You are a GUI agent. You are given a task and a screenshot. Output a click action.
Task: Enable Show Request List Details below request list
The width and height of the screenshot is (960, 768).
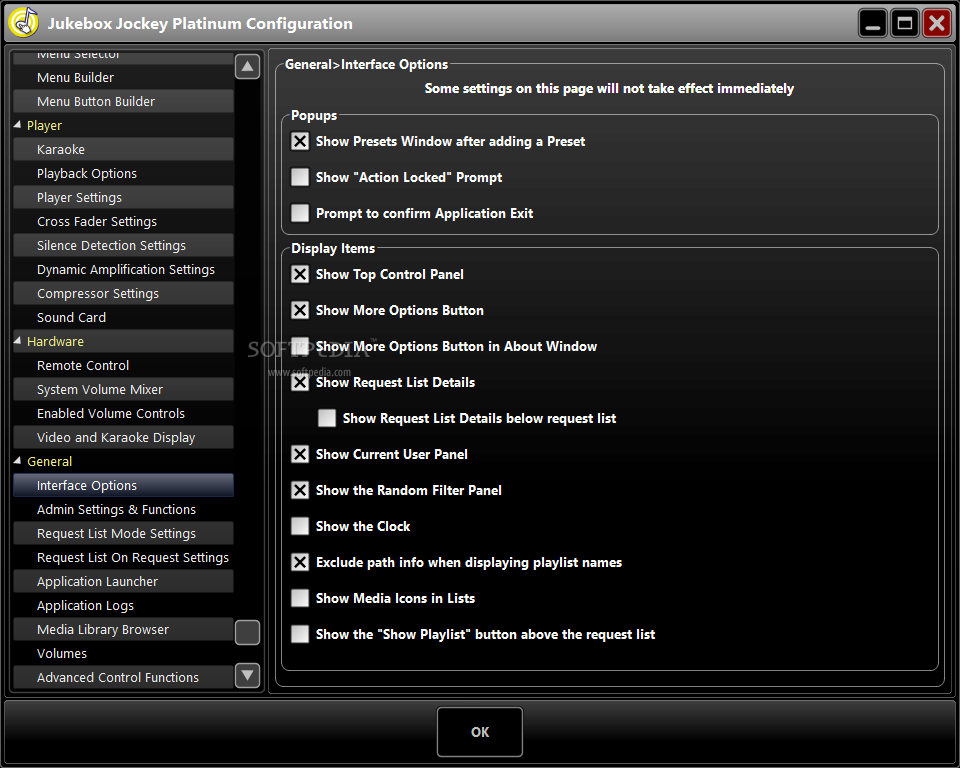tap(327, 418)
